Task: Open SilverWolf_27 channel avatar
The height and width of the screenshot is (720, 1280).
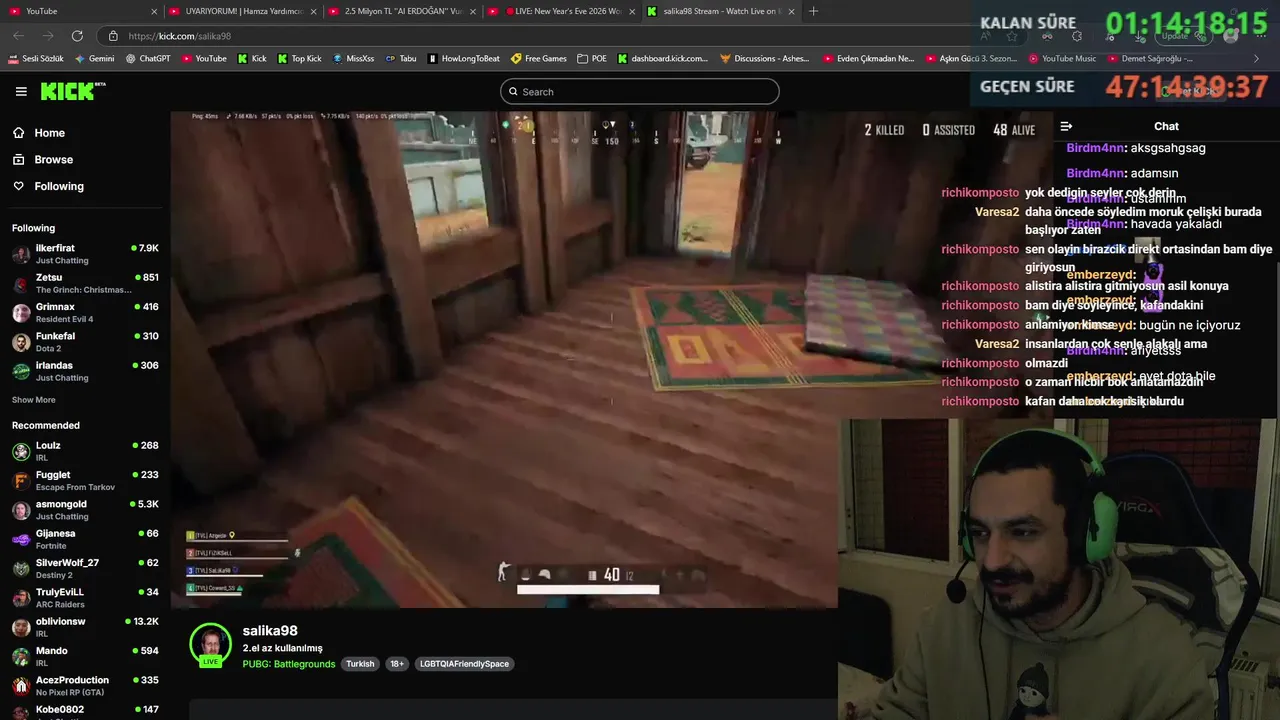Action: pyautogui.click(x=21, y=569)
